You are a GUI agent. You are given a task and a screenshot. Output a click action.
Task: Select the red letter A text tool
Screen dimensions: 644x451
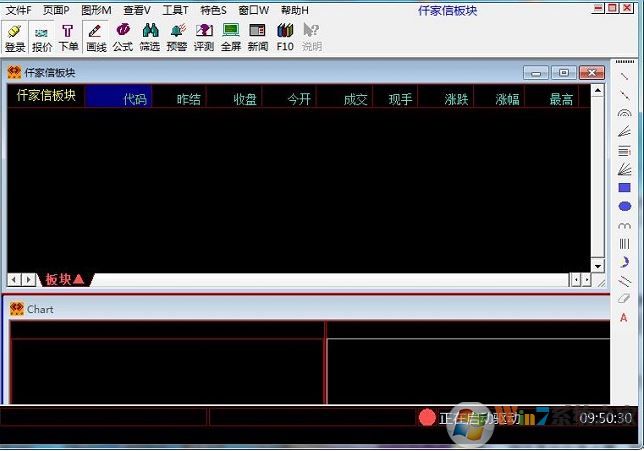coord(624,318)
